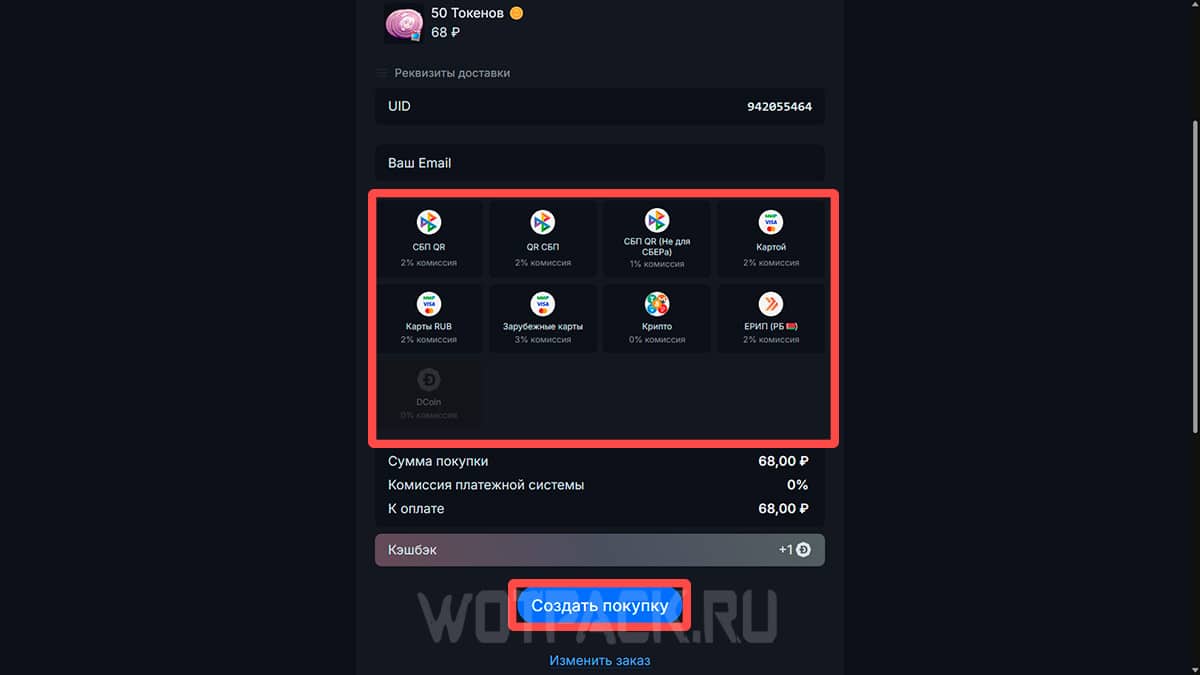
Task: Focus the Ваш Email input field
Action: (600, 163)
